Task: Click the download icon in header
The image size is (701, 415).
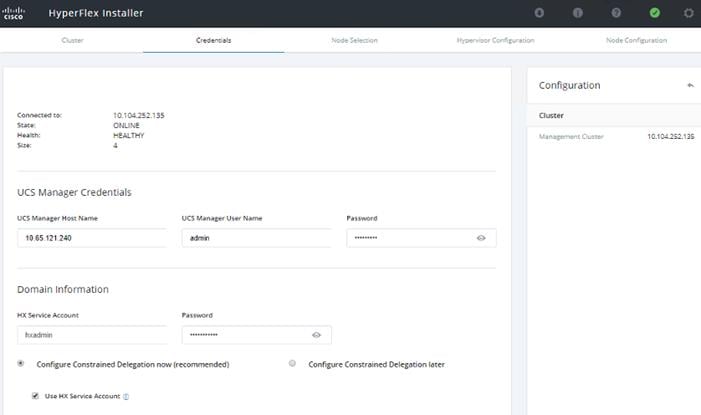Action: click(x=539, y=13)
